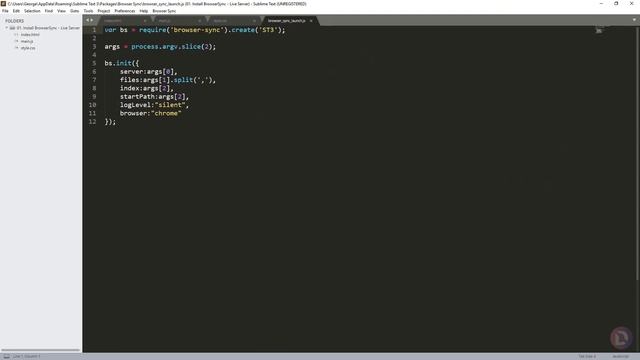Open style.css from the sidebar
This screenshot has height=360, width=640.
pos(28,48)
